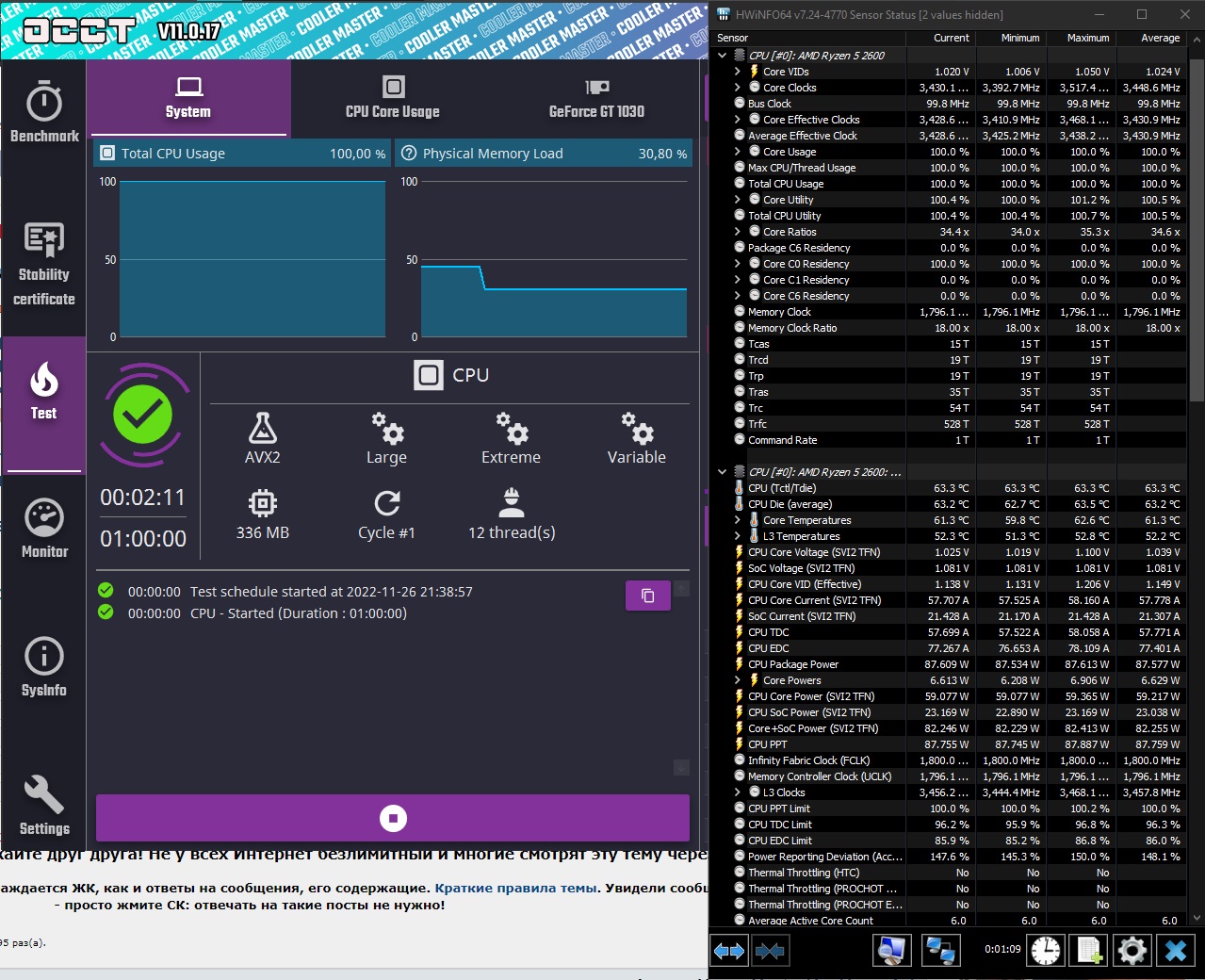Open the SysInfo section
The width and height of the screenshot is (1205, 980).
(x=44, y=667)
